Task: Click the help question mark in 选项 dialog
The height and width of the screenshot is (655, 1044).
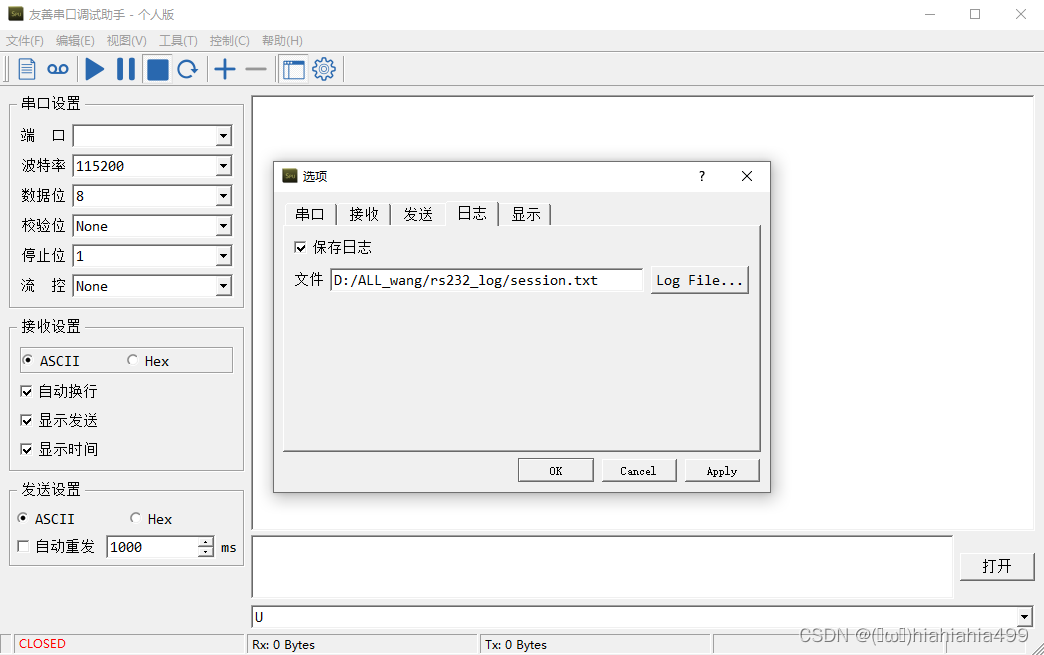Action: 702,176
